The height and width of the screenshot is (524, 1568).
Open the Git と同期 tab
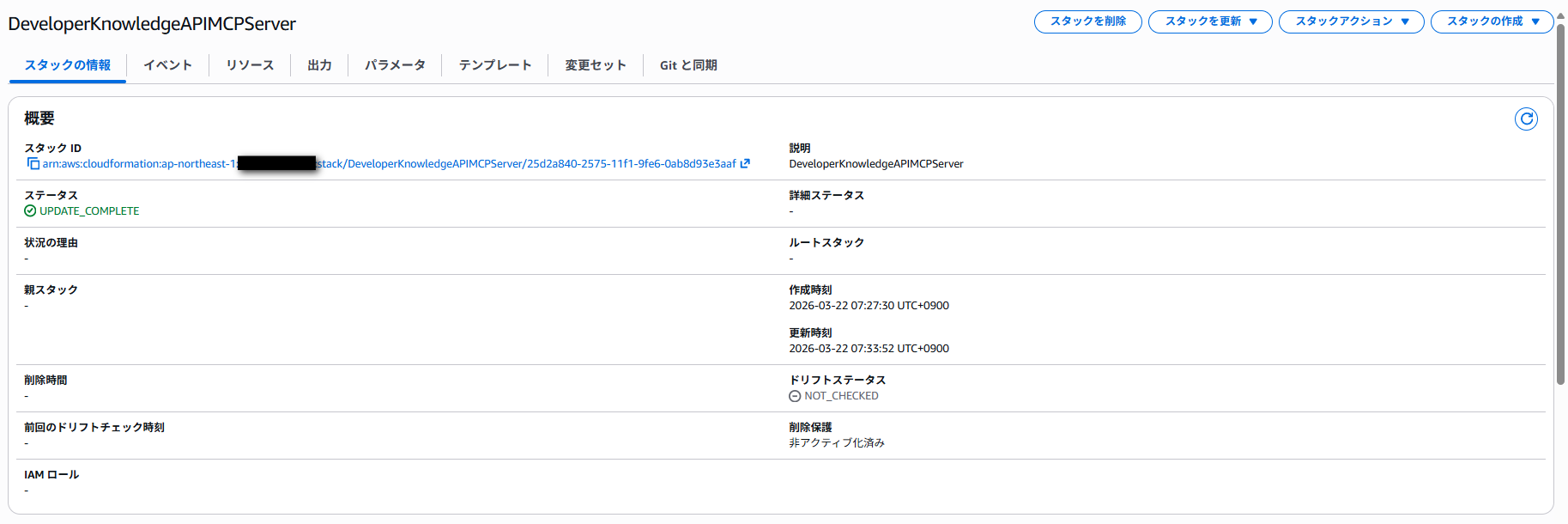[688, 65]
